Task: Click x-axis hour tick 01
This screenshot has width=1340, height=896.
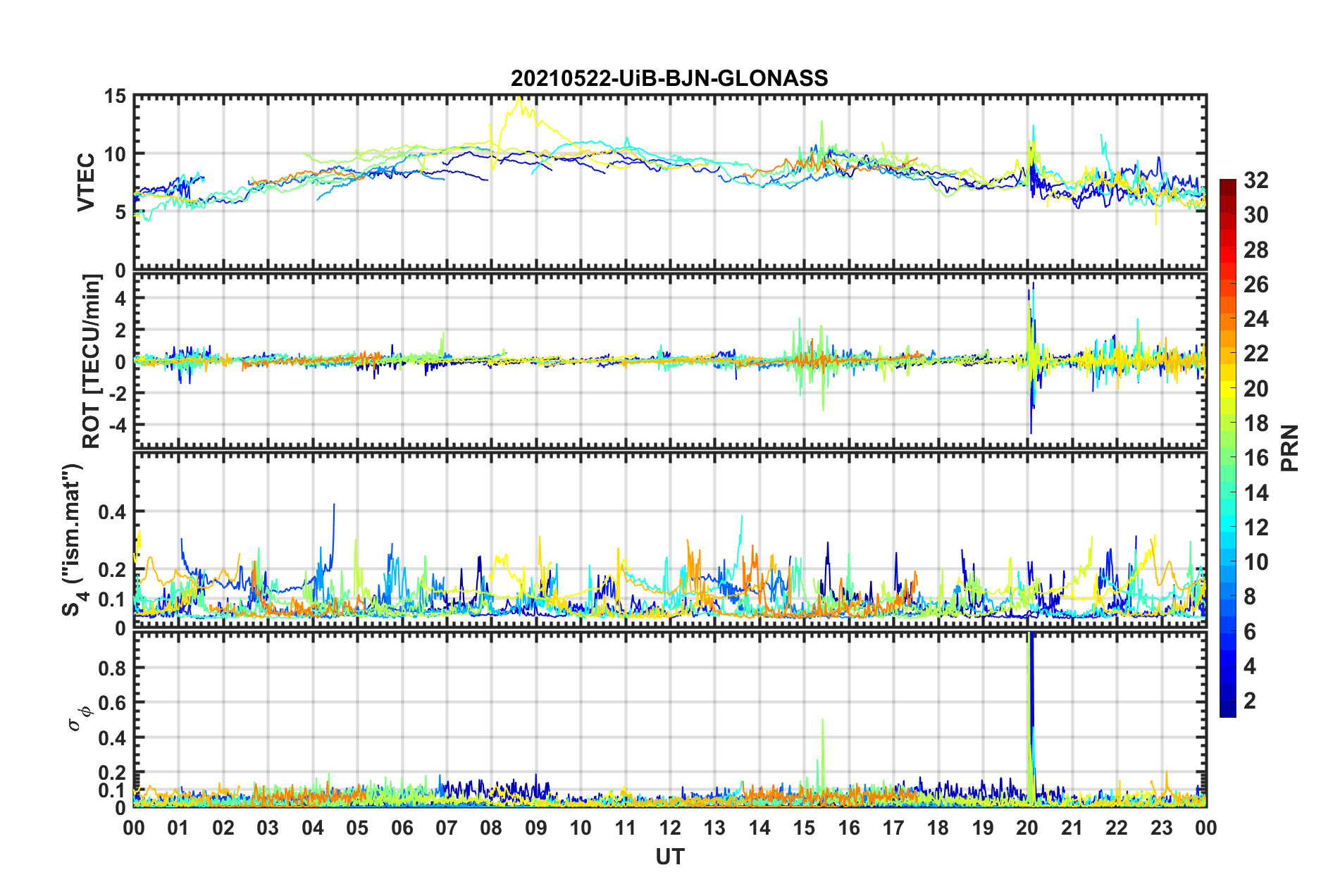Action: click(178, 828)
